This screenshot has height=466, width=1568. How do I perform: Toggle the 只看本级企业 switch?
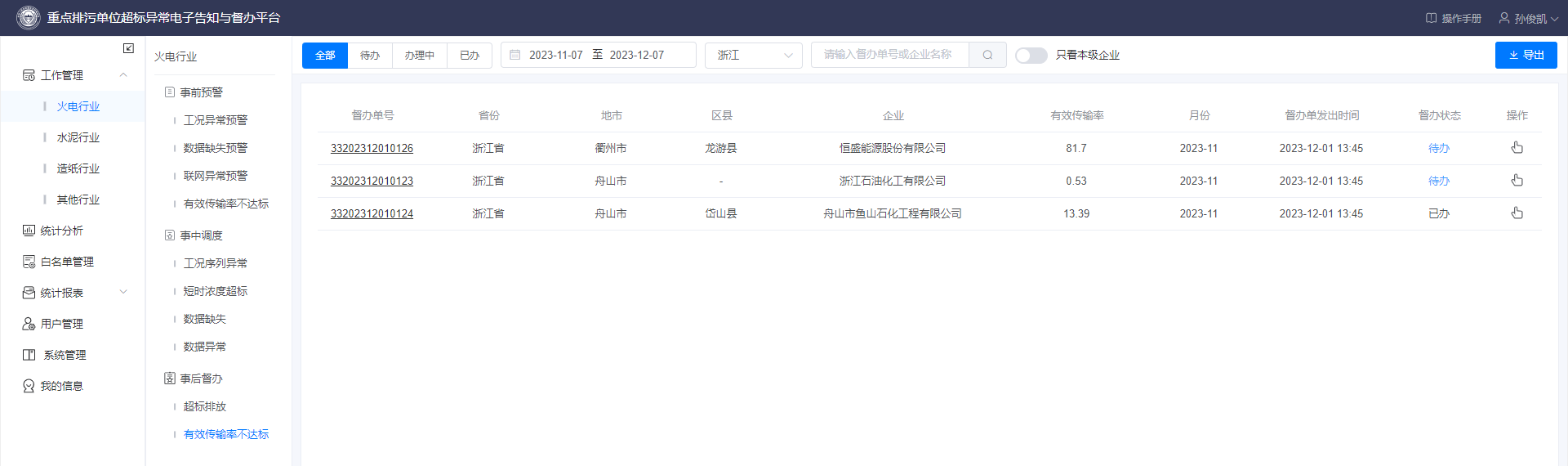pos(1031,55)
